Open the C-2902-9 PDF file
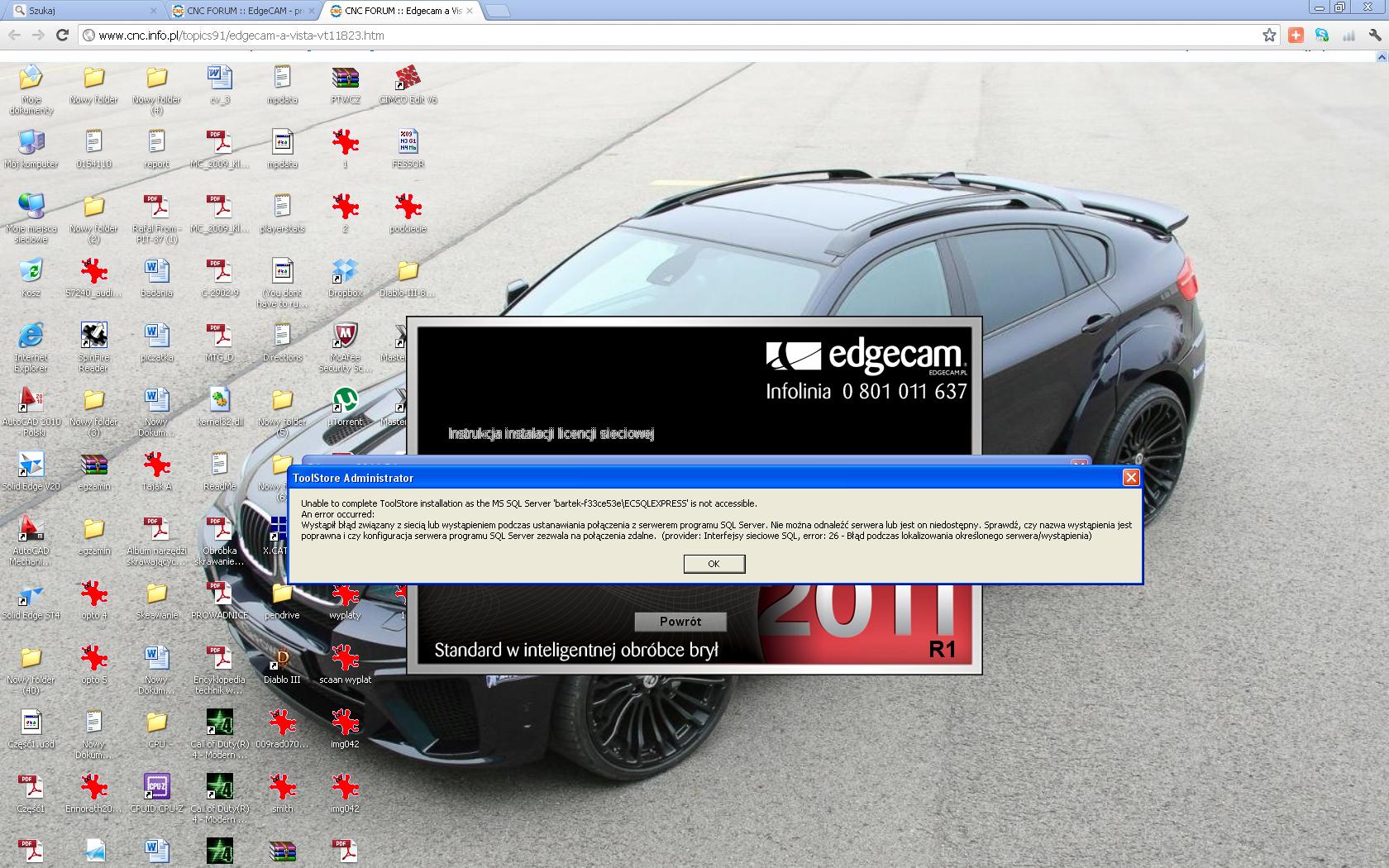 tap(219, 279)
